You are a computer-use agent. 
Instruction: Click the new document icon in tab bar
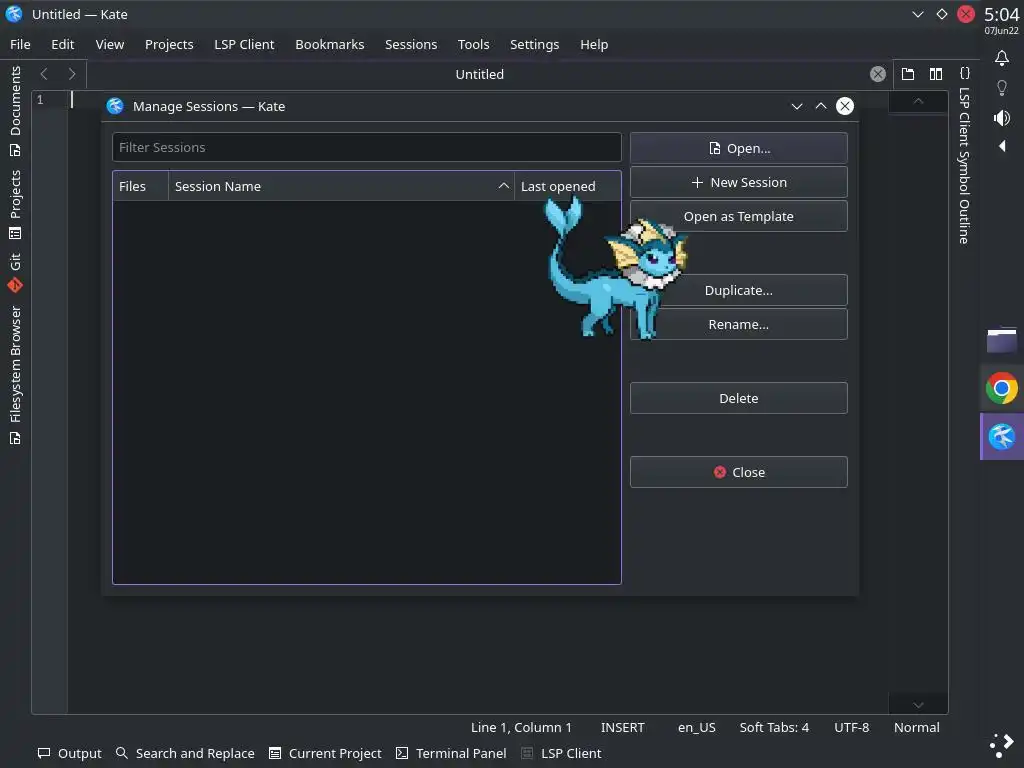[x=908, y=74]
